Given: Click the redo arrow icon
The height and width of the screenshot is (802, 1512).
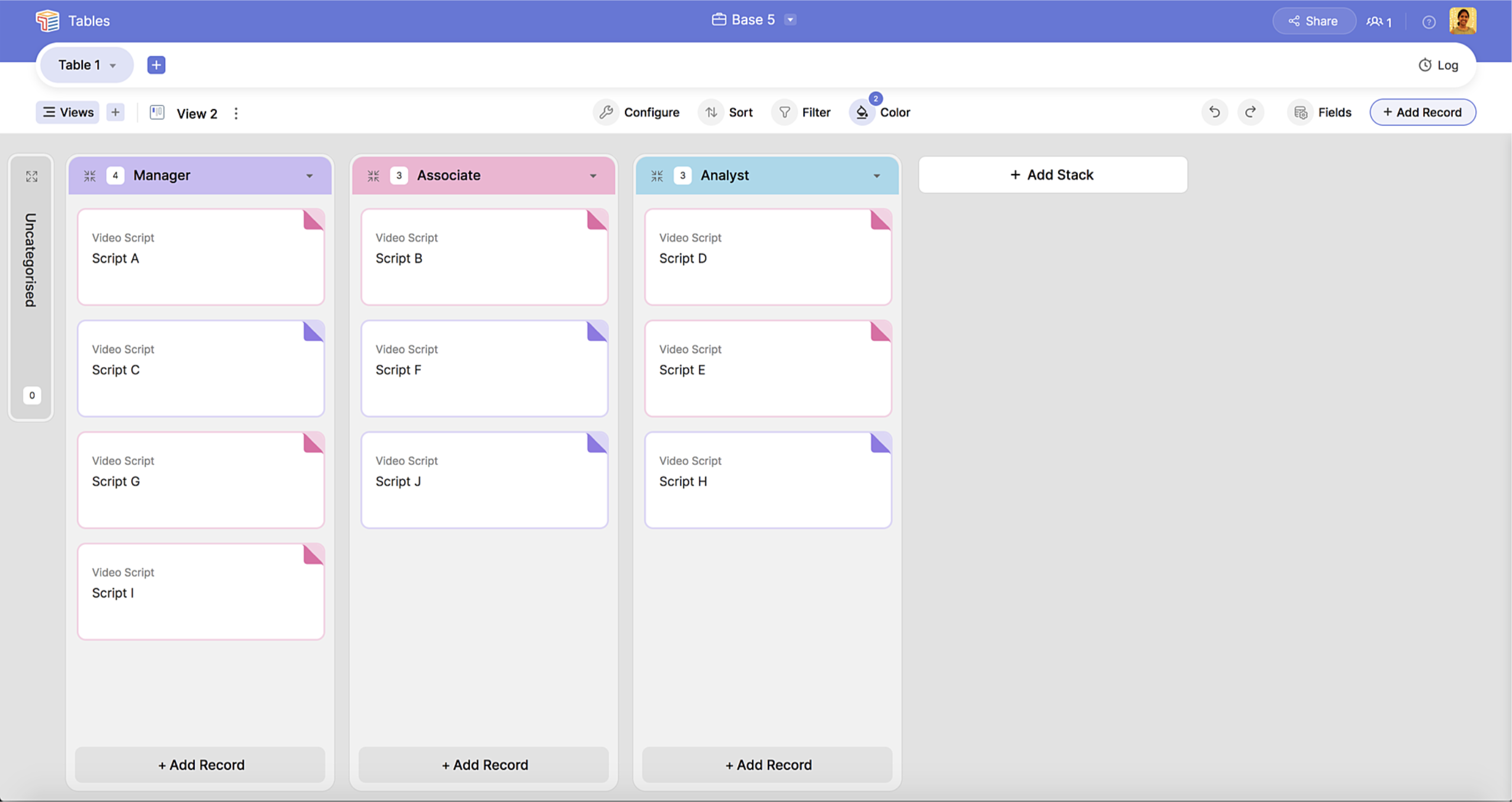Looking at the screenshot, I should [1250, 112].
